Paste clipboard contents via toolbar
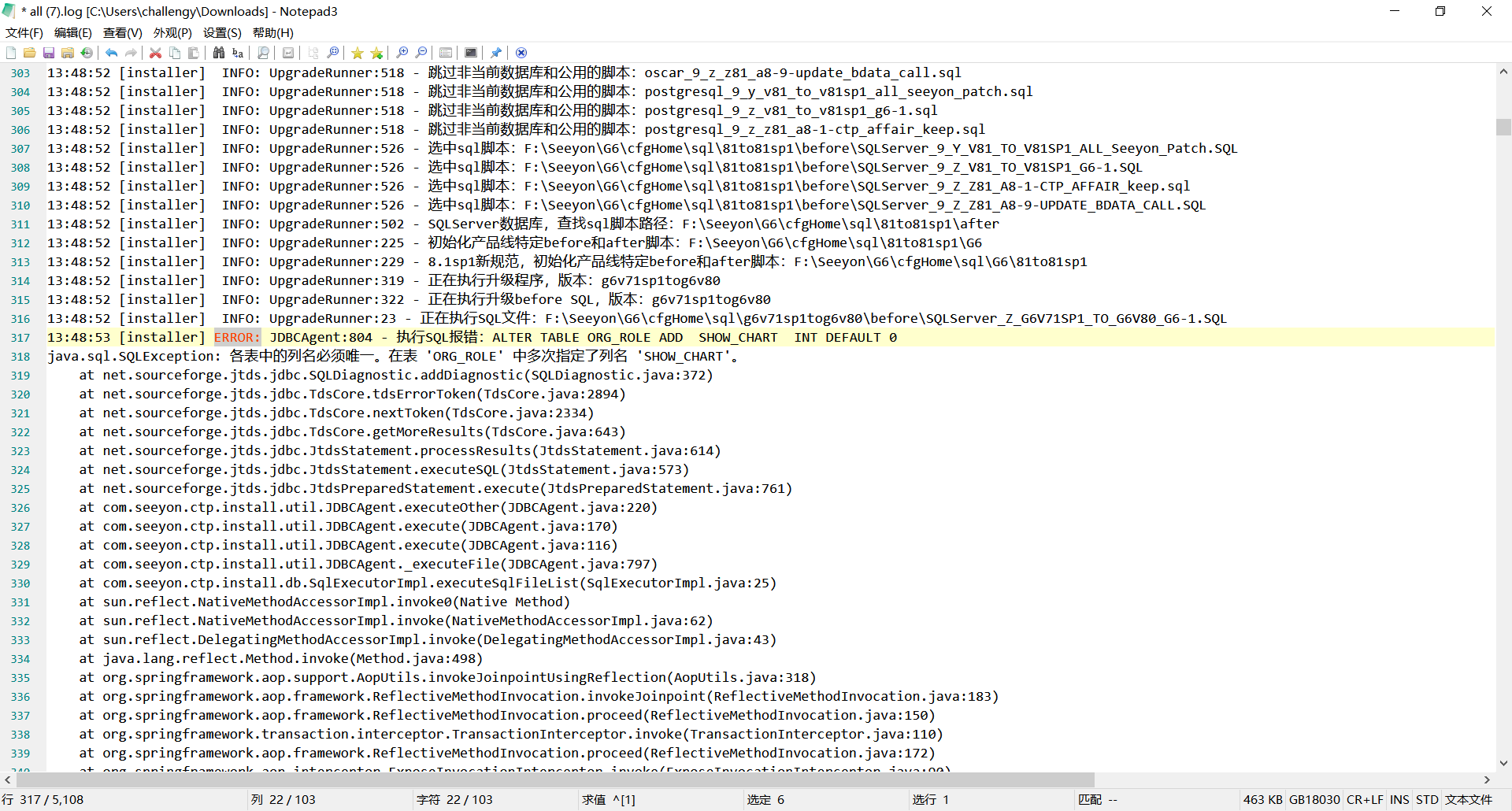1512x811 pixels. coord(194,53)
